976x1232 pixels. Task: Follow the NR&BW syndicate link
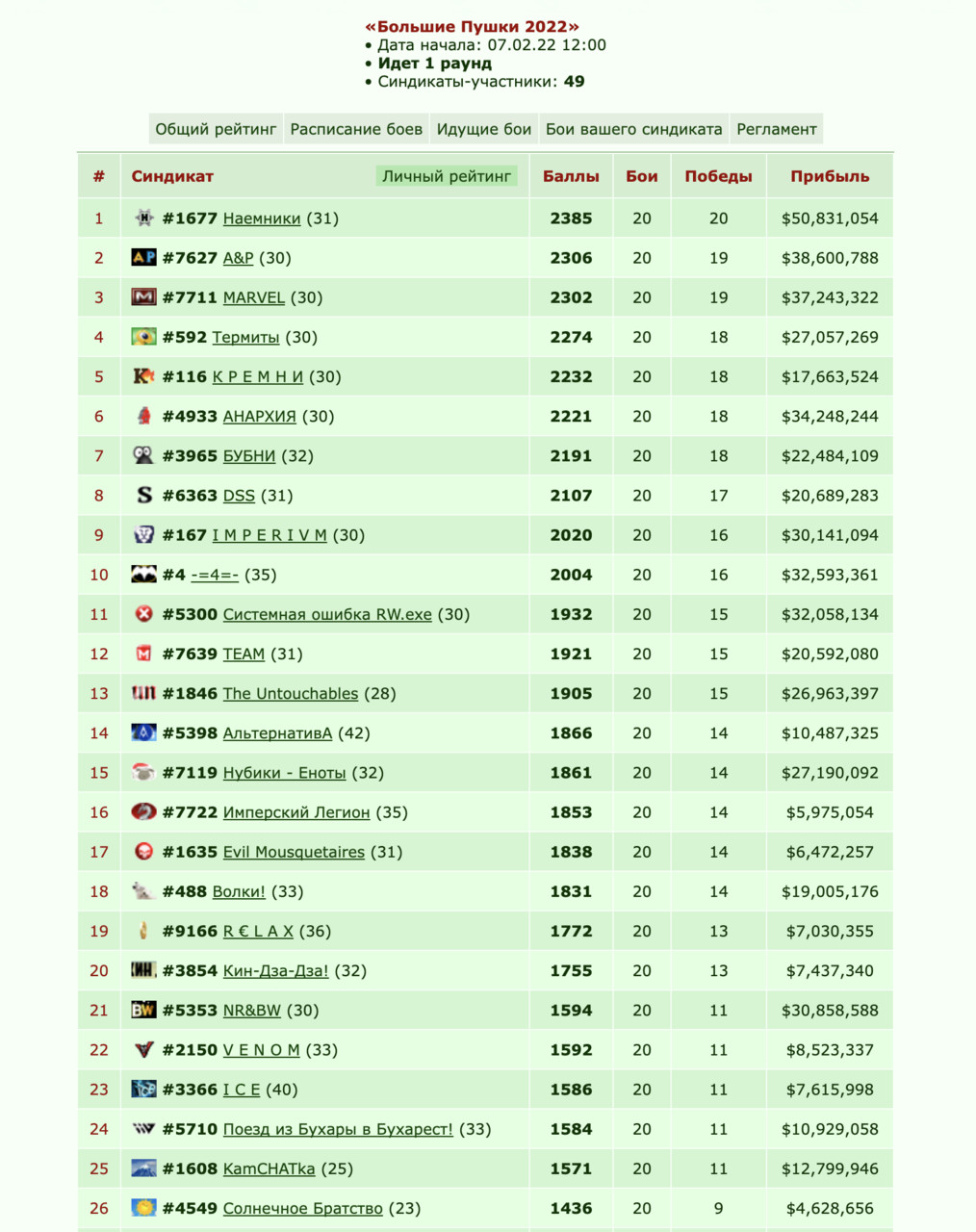pos(252,1010)
